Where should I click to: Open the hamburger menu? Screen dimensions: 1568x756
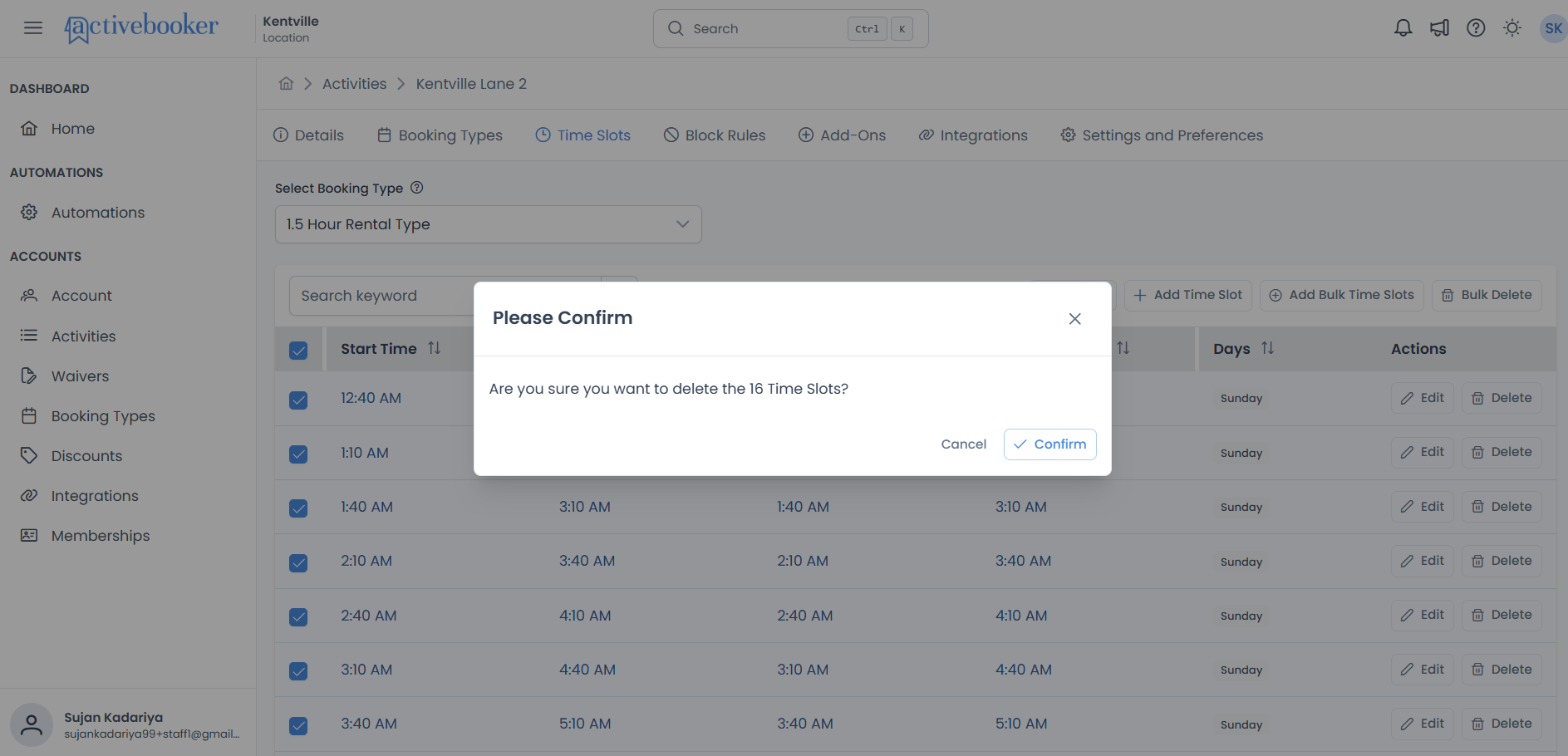pyautogui.click(x=33, y=28)
